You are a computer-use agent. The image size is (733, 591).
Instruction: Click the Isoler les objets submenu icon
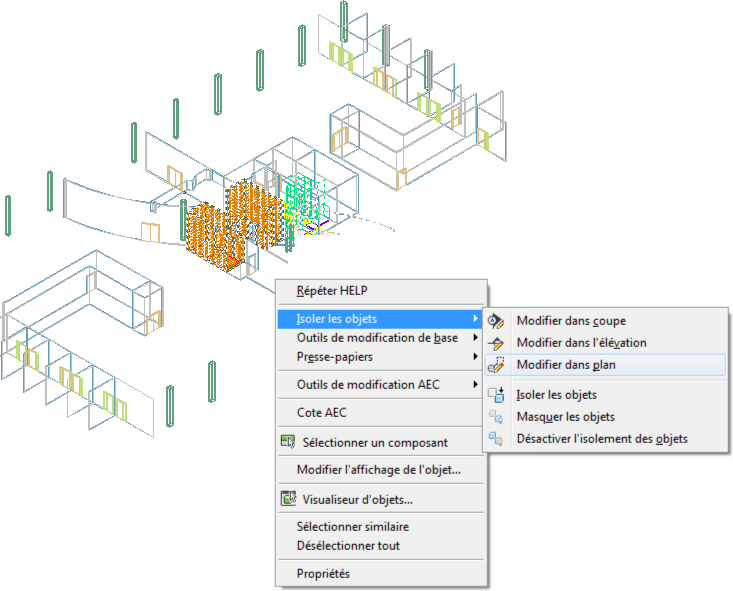point(496,395)
